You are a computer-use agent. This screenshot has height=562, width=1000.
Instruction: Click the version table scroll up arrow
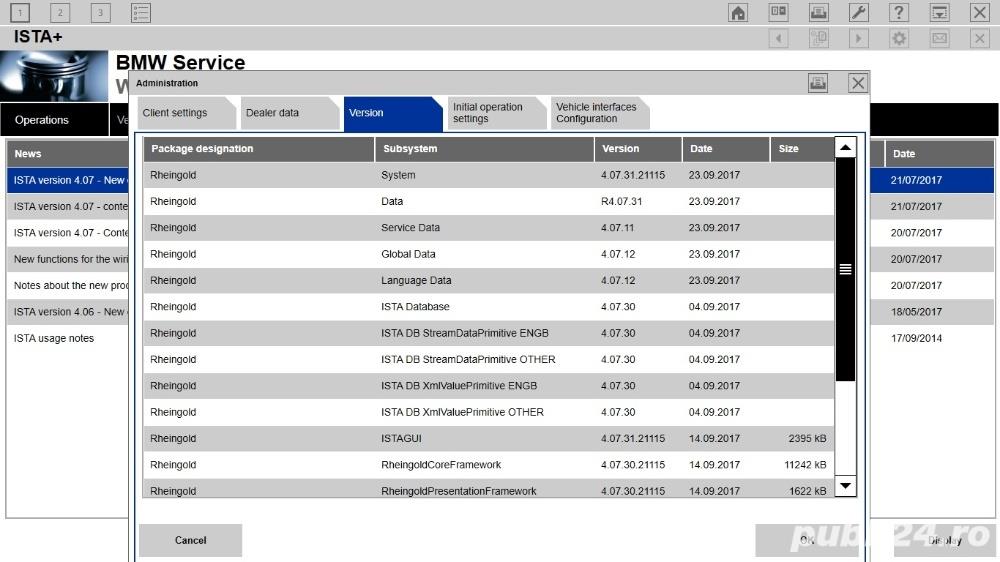coord(845,147)
